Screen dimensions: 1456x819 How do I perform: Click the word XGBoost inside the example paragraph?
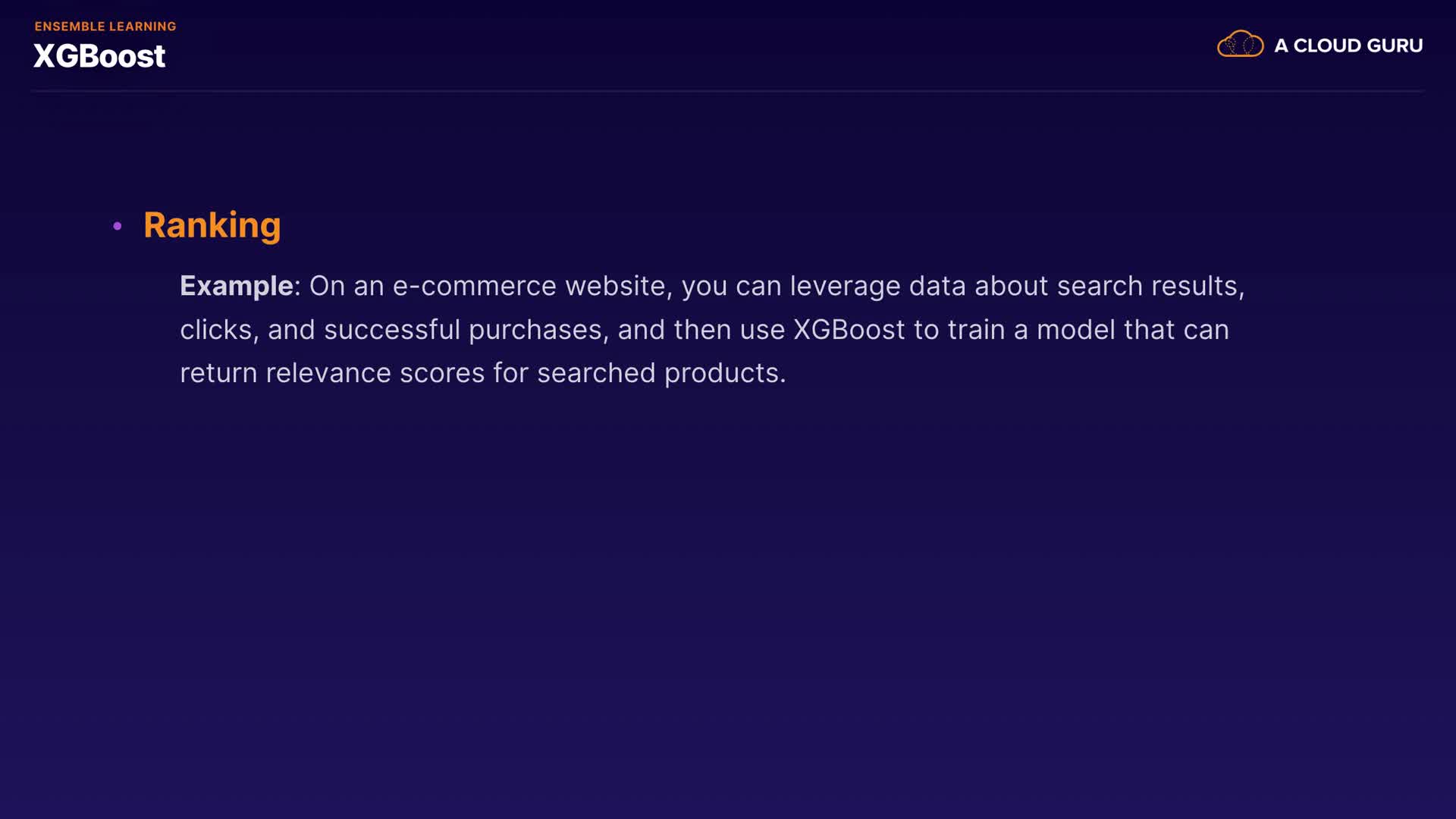849,330
